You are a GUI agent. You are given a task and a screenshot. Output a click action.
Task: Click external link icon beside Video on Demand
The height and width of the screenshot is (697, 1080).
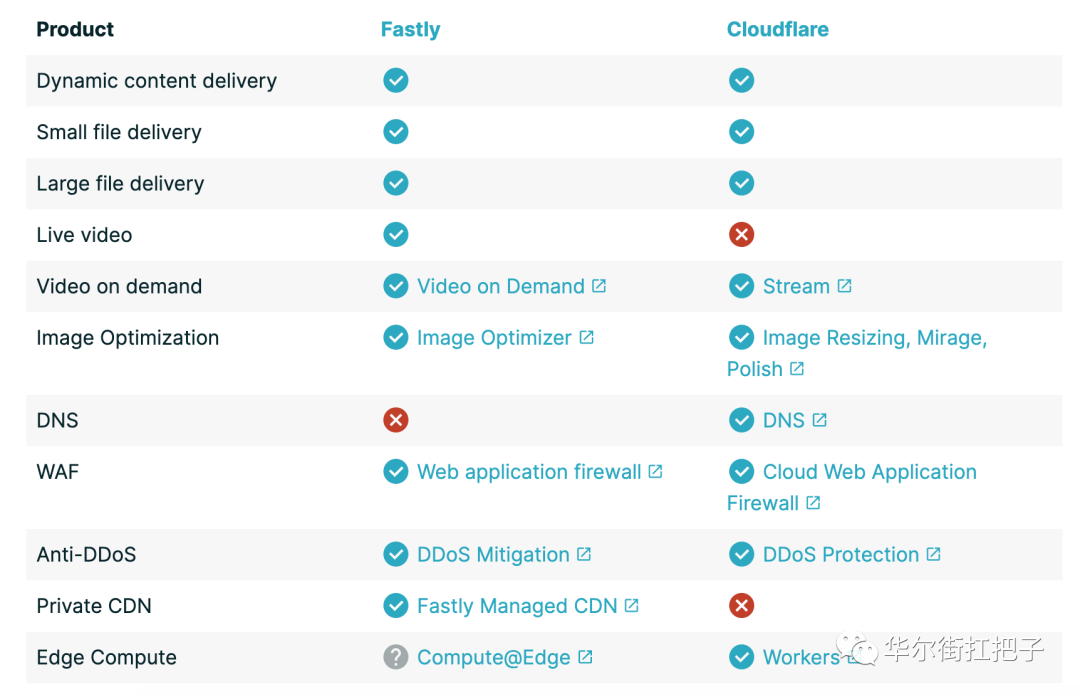599,286
